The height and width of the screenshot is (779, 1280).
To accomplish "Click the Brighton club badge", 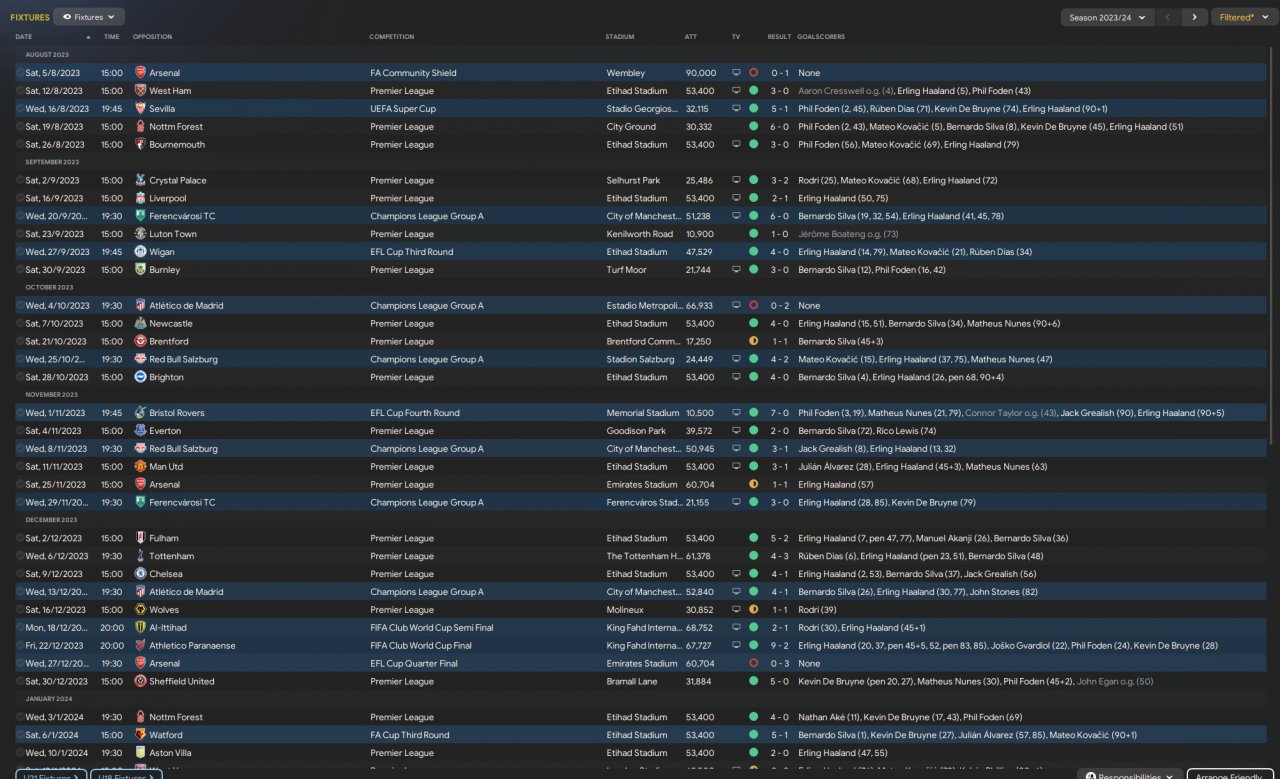I will 140,377.
